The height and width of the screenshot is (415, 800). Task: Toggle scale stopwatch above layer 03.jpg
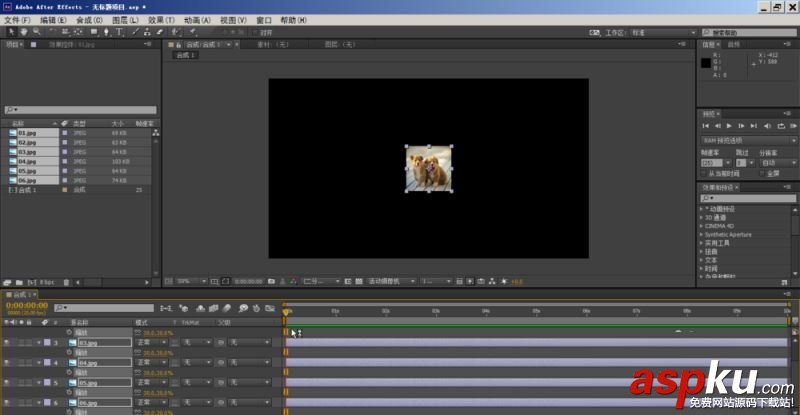point(69,332)
